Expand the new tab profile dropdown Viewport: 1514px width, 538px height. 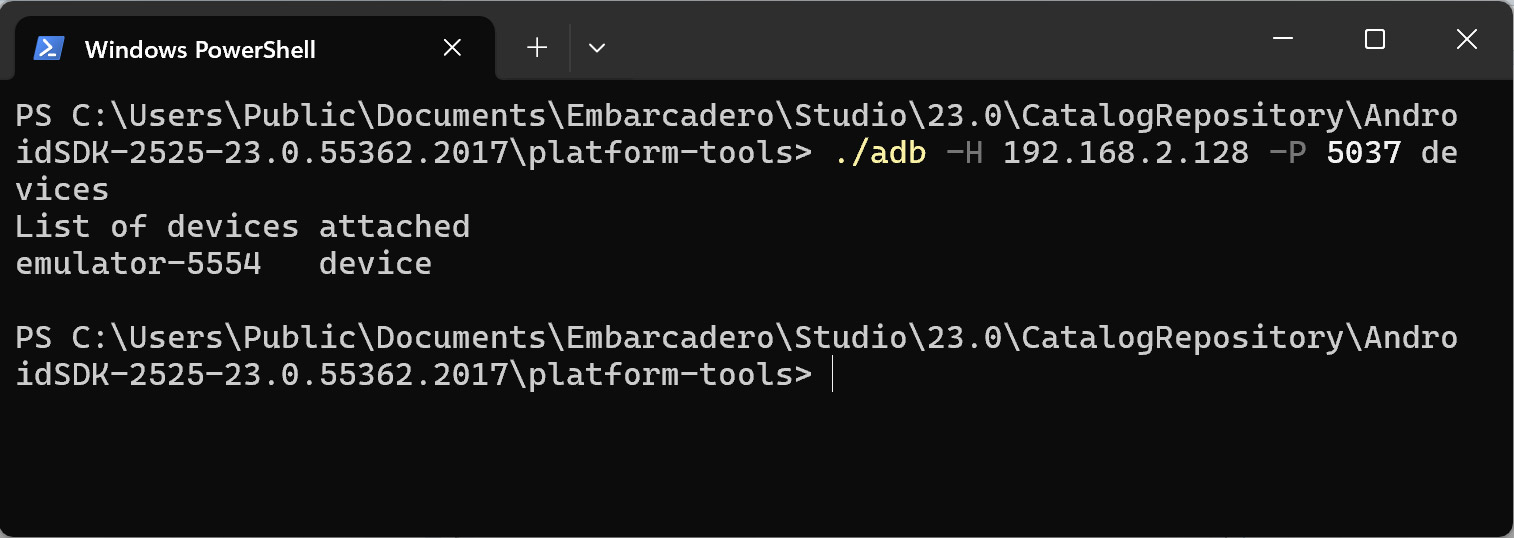point(597,48)
